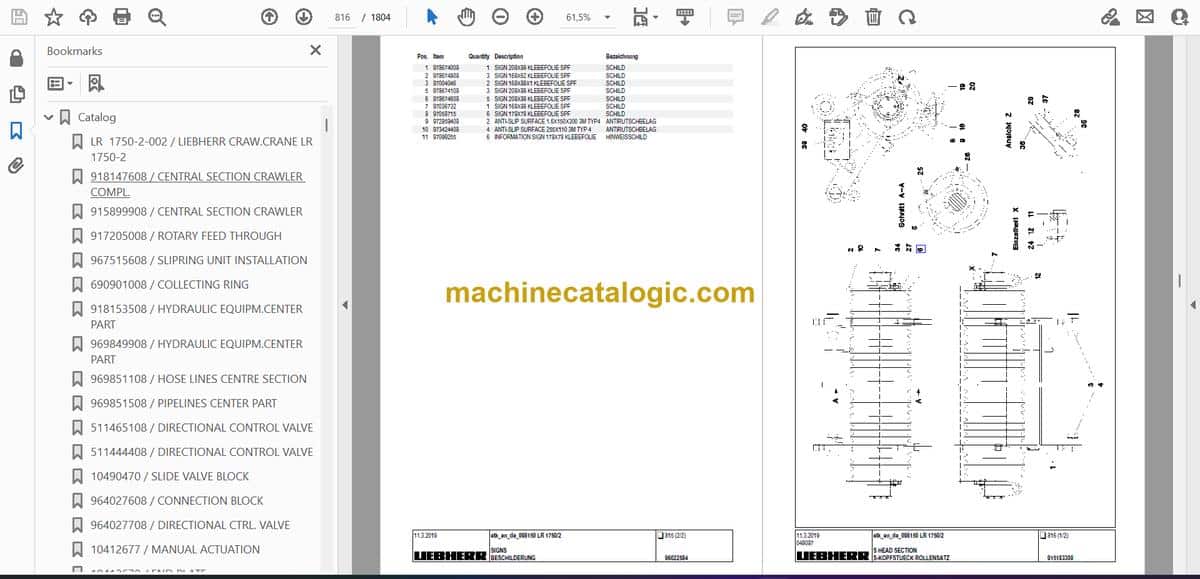Image resolution: width=1200 pixels, height=579 pixels.
Task: Open the Add comment note tool
Action: click(x=735, y=17)
